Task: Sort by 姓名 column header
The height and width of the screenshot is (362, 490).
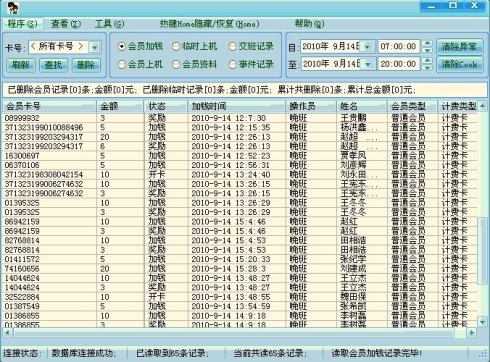Action: (x=362, y=106)
